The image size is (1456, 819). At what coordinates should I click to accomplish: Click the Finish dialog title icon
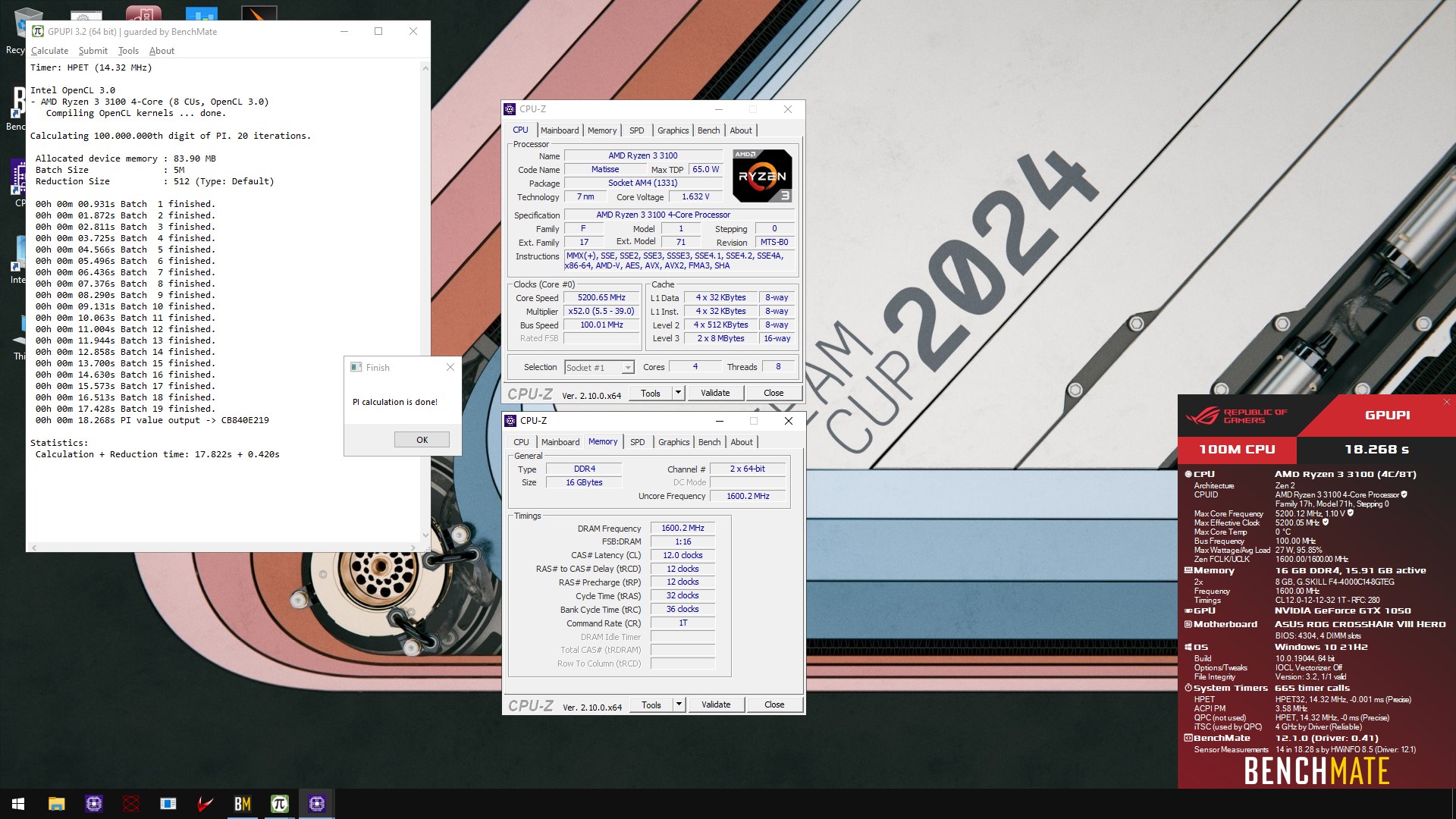point(356,367)
